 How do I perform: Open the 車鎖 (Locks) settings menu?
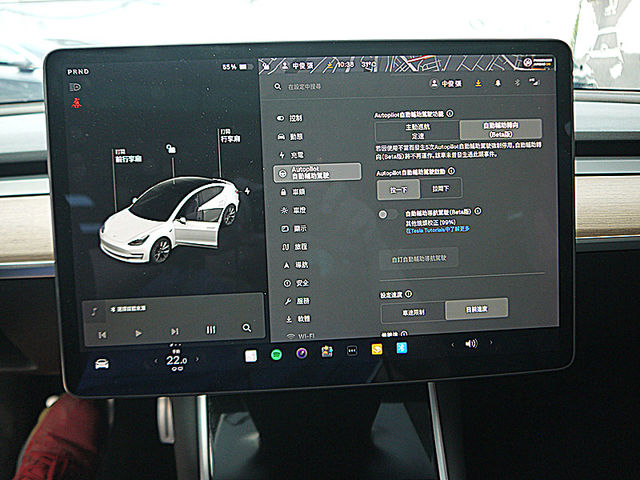coord(293,191)
